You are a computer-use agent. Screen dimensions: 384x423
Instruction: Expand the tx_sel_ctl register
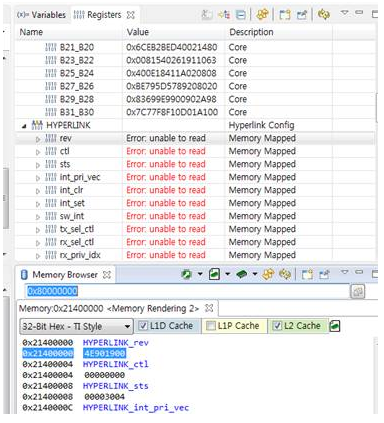coord(38,230)
